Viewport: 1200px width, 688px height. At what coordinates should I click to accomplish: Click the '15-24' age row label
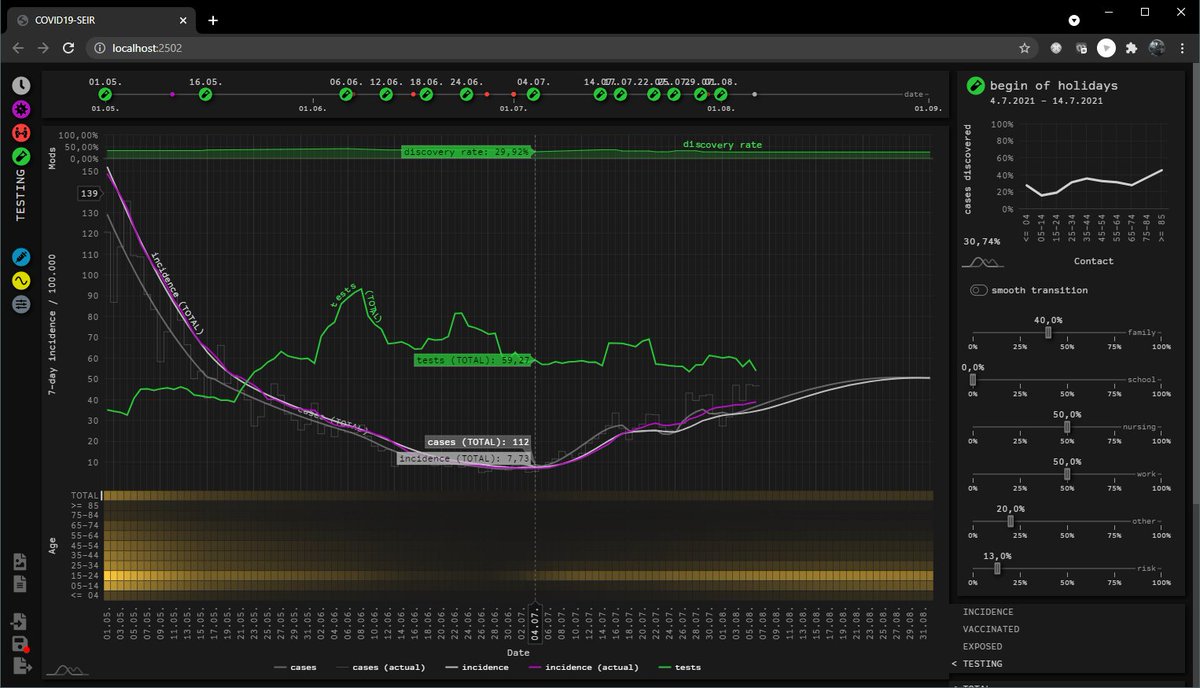(x=85, y=575)
